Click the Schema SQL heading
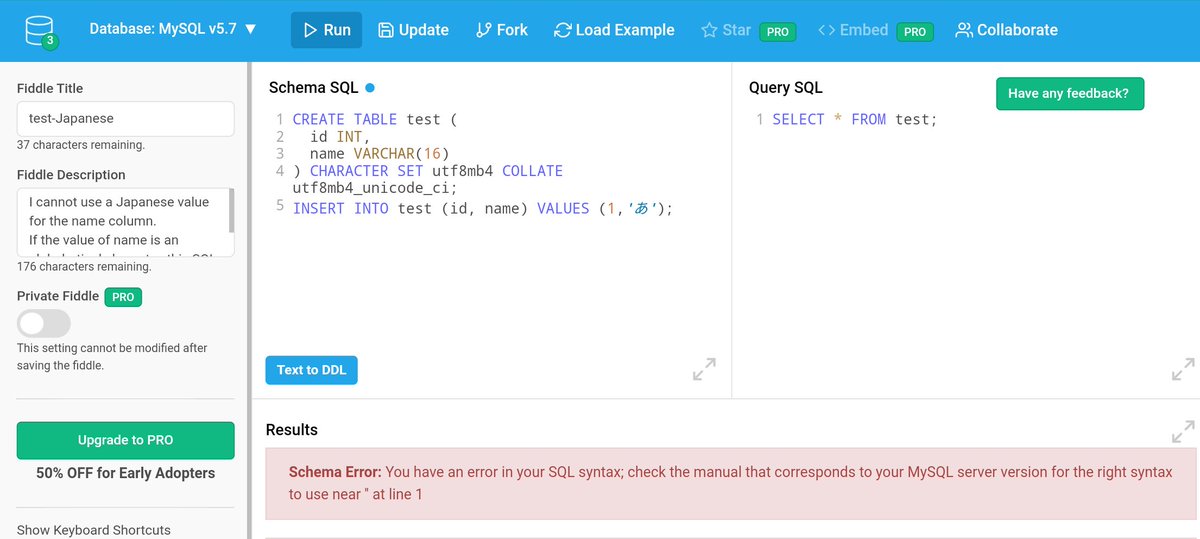This screenshot has height=539, width=1200. pyautogui.click(x=313, y=88)
